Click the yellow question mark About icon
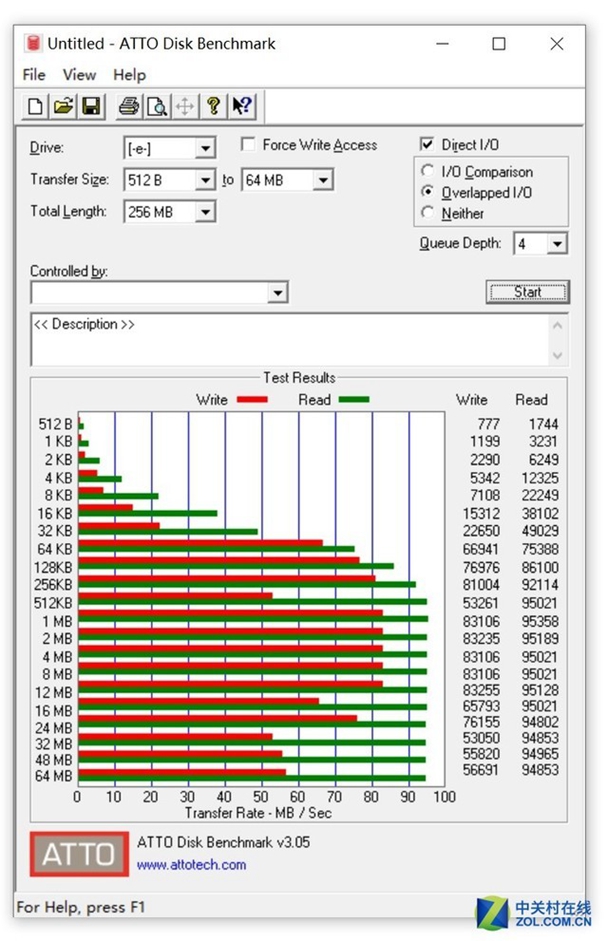The image size is (608, 941). point(213,106)
